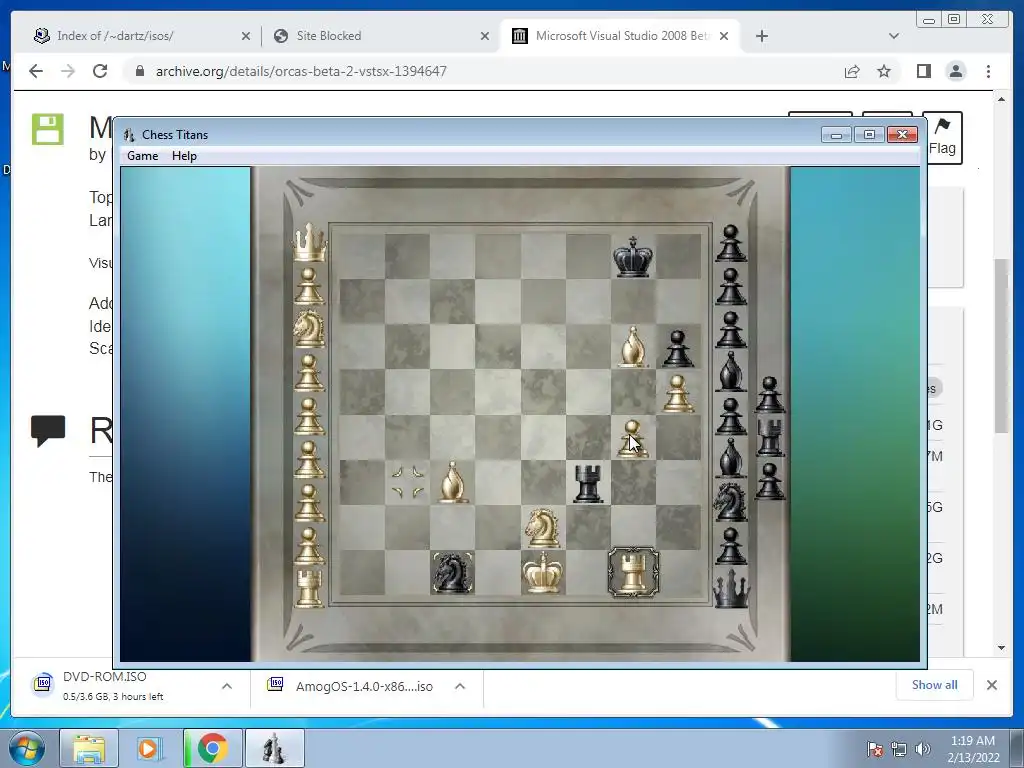Click the highlighted white rook

[x=633, y=573]
